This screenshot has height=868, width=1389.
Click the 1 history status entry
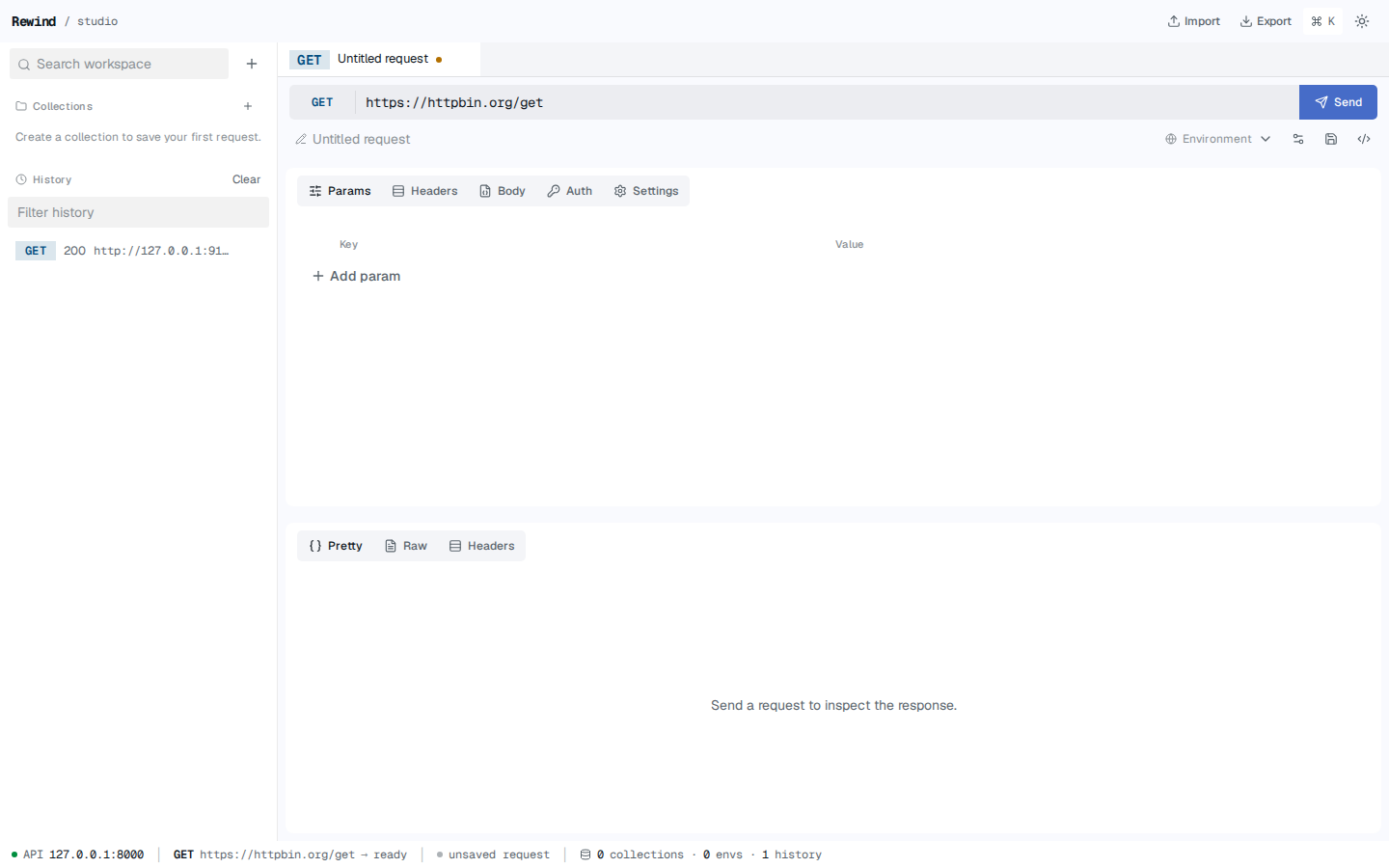pyautogui.click(x=792, y=854)
